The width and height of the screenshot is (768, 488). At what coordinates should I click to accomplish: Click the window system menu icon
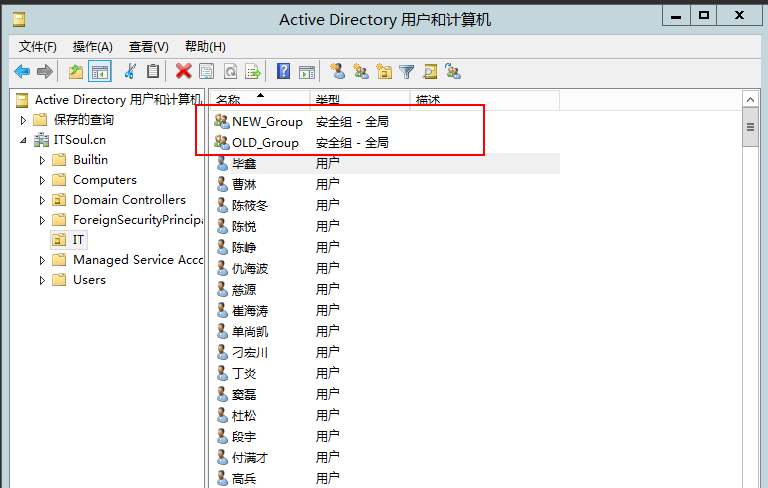[x=19, y=20]
